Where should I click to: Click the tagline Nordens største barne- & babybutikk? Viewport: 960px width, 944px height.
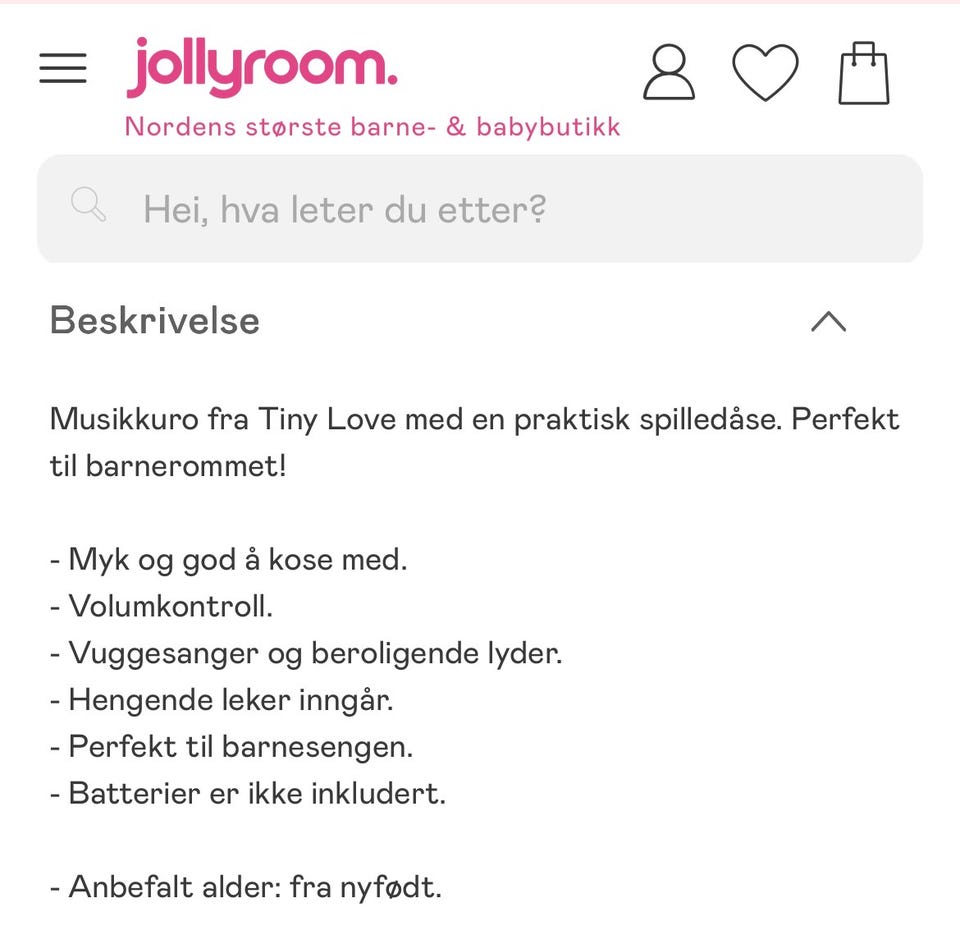point(372,126)
